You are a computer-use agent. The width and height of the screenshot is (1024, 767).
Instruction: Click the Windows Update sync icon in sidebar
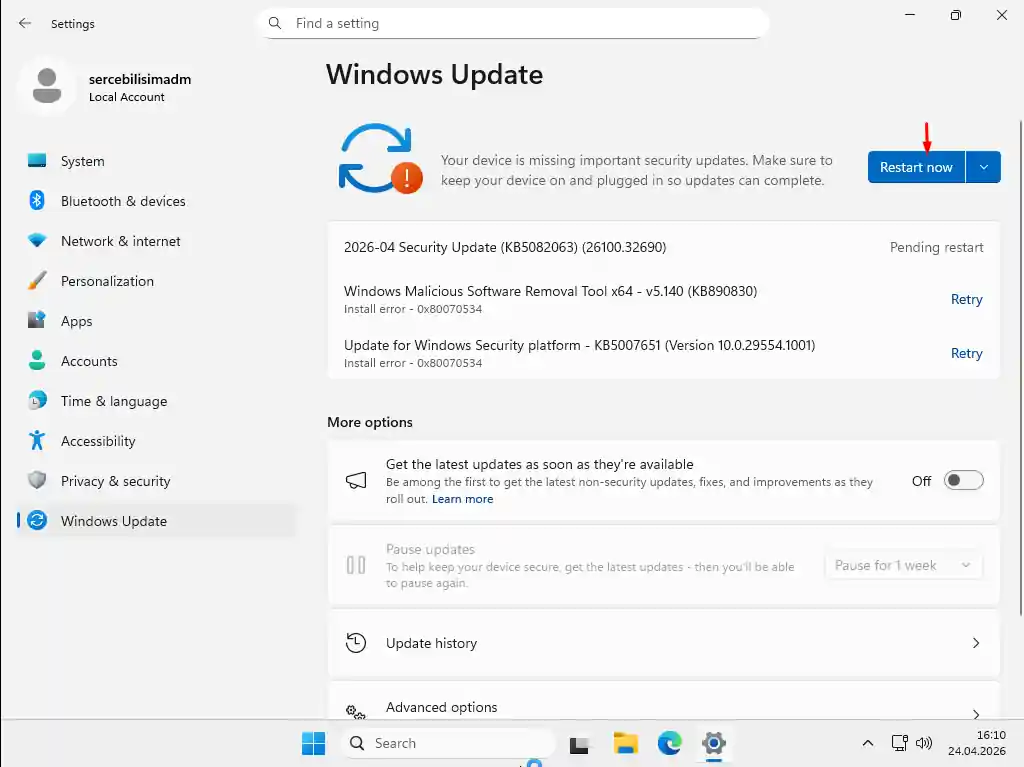pyautogui.click(x=37, y=521)
